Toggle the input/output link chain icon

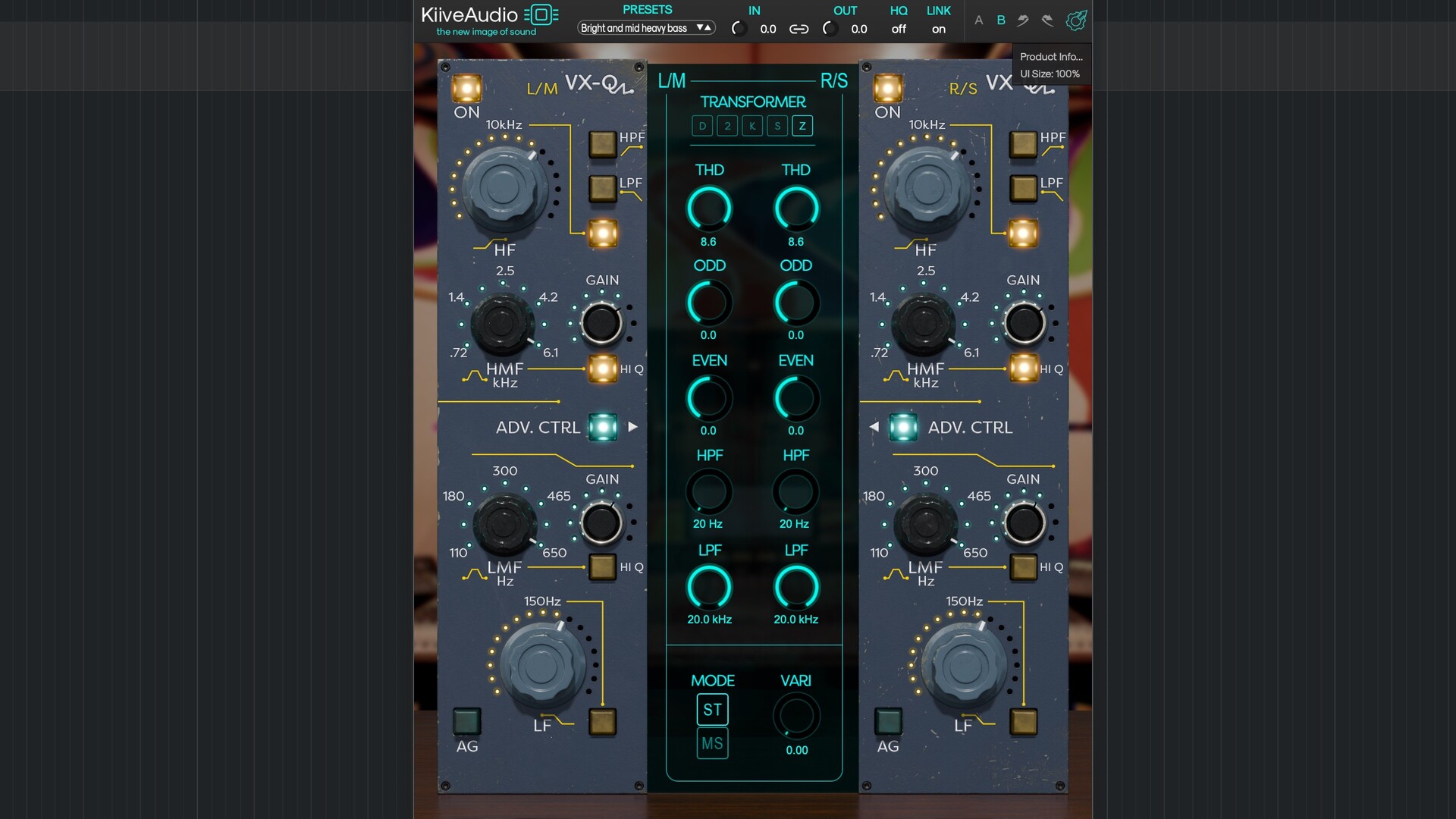[799, 29]
